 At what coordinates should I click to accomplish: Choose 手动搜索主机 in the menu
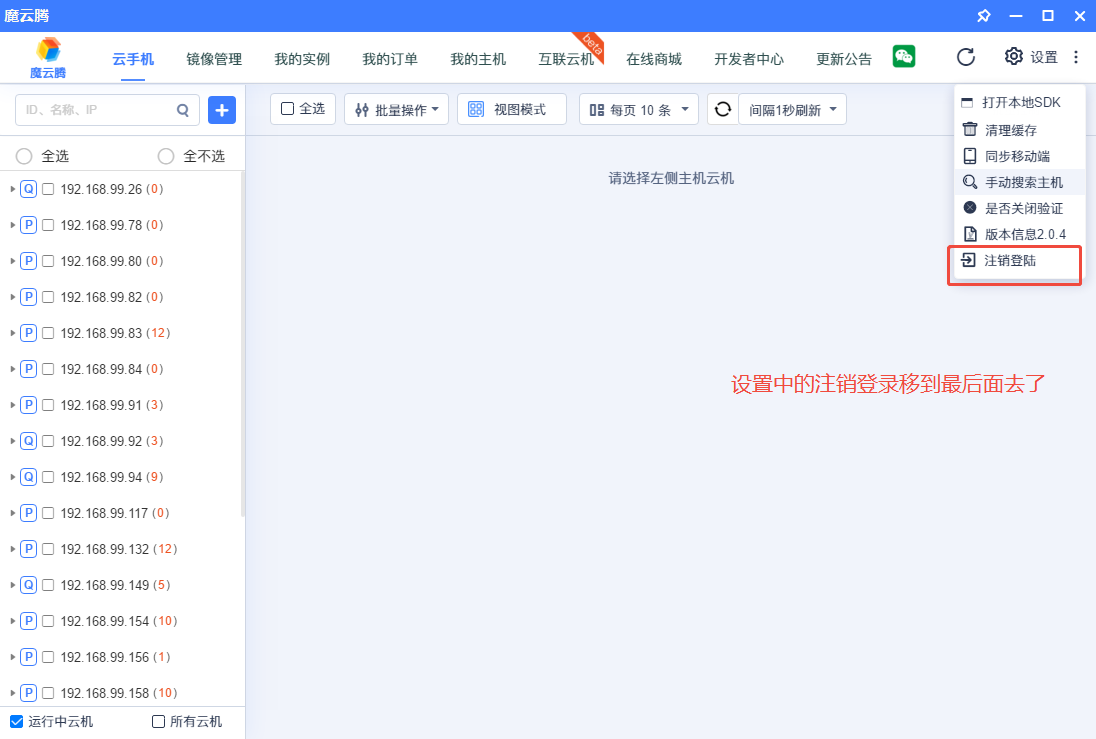coord(1023,182)
